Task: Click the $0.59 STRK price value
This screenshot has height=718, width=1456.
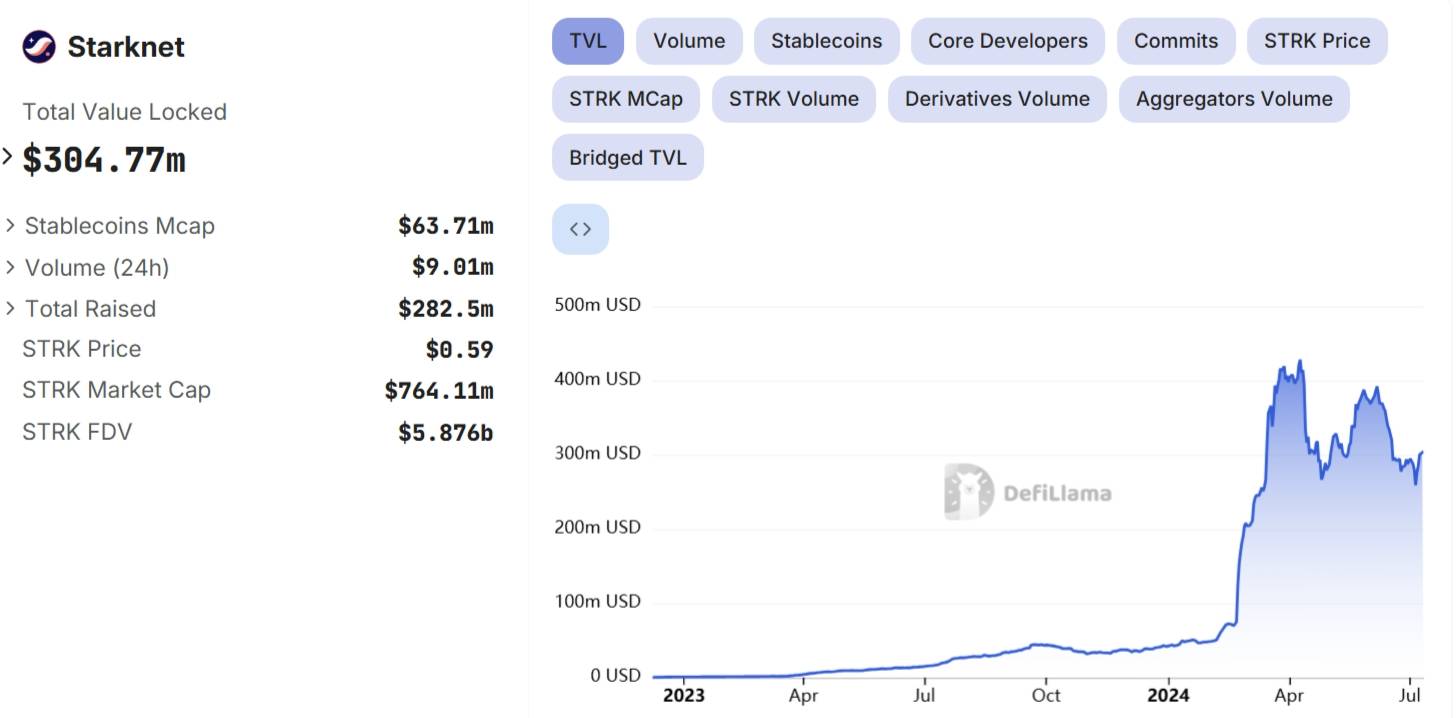Action: pos(460,350)
